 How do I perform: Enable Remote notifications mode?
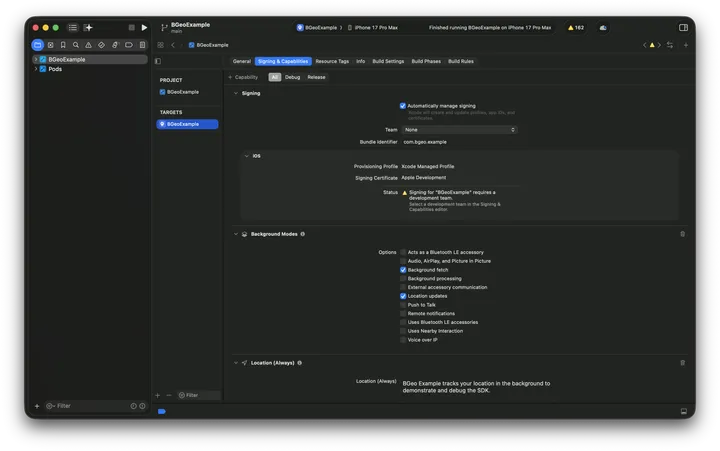(x=403, y=313)
